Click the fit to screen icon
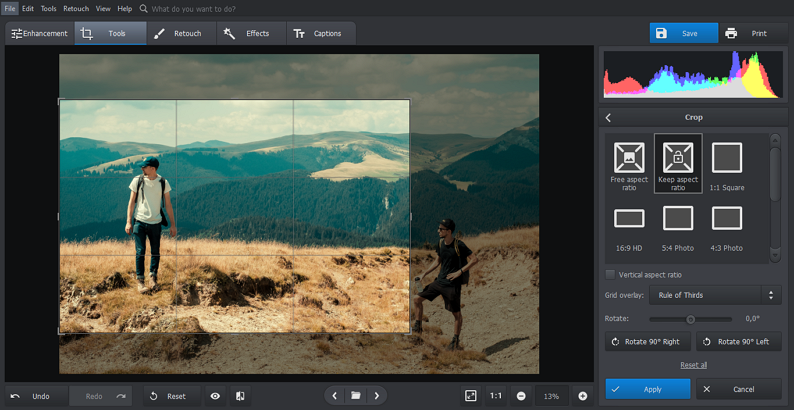The width and height of the screenshot is (794, 410). click(x=470, y=396)
